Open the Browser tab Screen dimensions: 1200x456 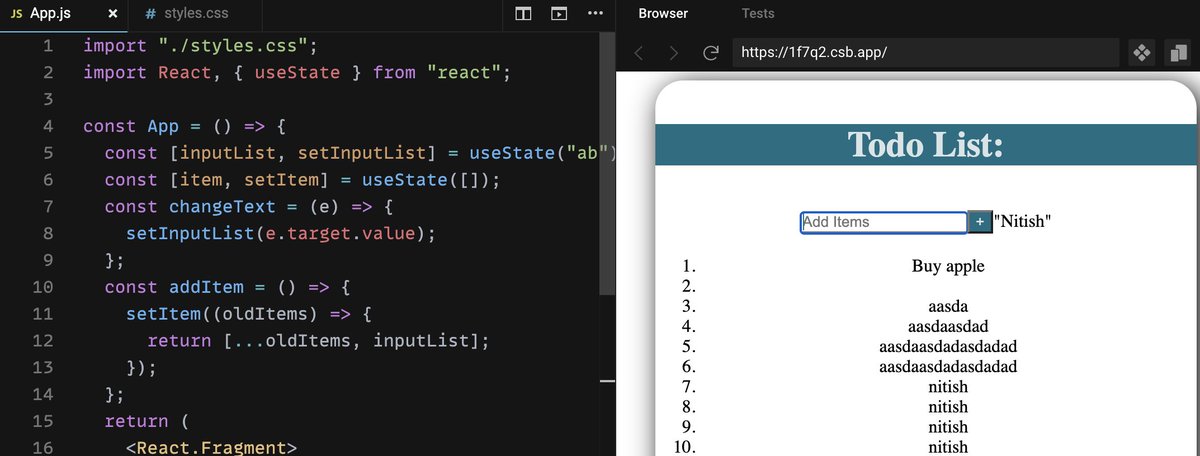click(x=663, y=14)
